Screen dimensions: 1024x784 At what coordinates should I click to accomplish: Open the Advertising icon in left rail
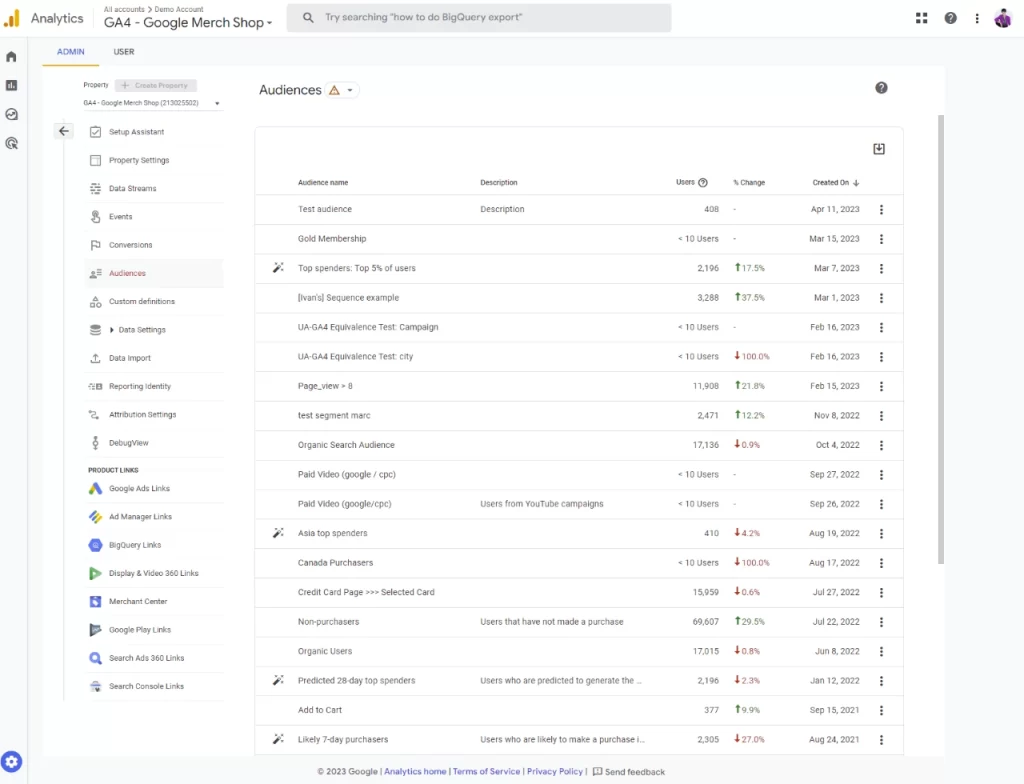click(11, 143)
